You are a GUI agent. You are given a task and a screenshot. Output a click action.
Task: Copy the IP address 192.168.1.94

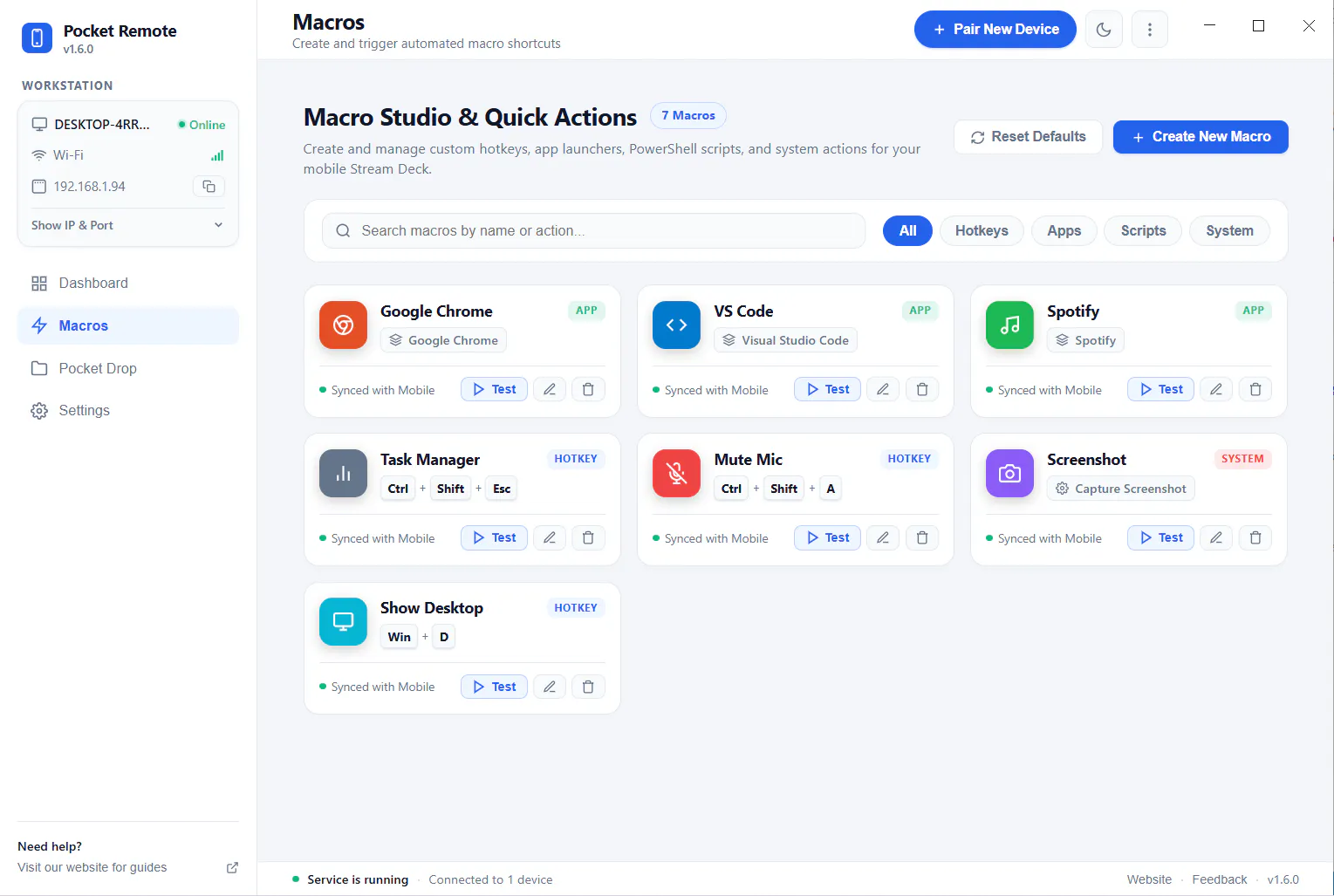pos(209,187)
